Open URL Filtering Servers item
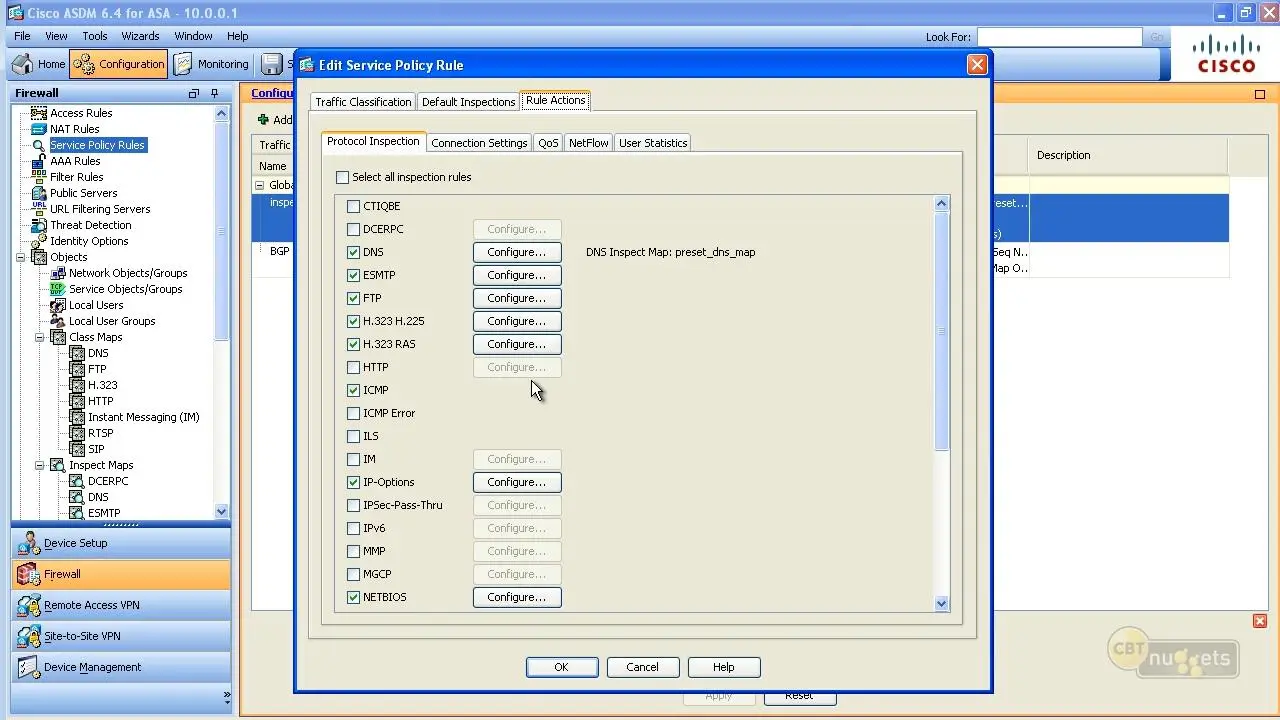The width and height of the screenshot is (1280, 720). pyautogui.click(x=100, y=209)
